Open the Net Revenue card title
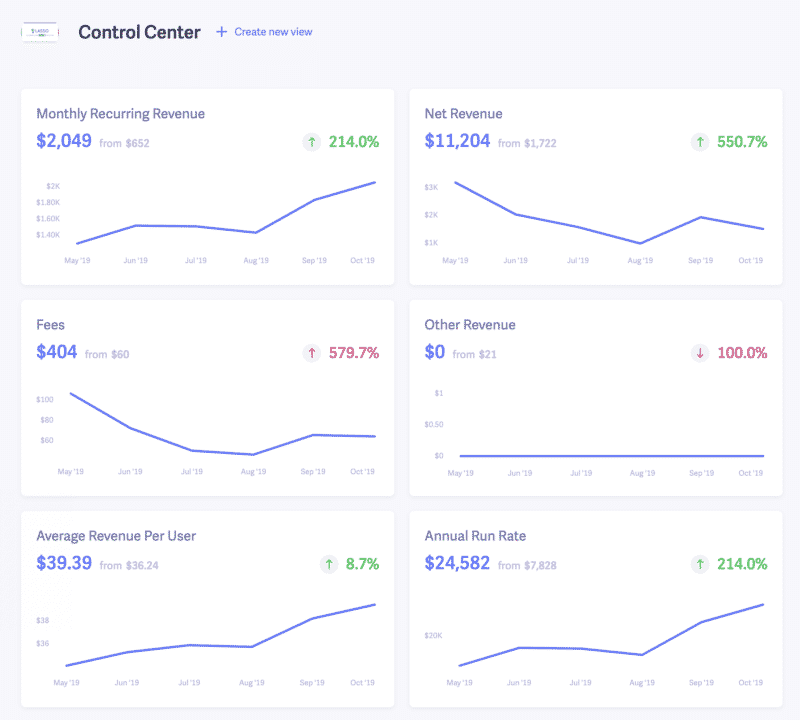Screen dimensions: 800x720 [463, 114]
